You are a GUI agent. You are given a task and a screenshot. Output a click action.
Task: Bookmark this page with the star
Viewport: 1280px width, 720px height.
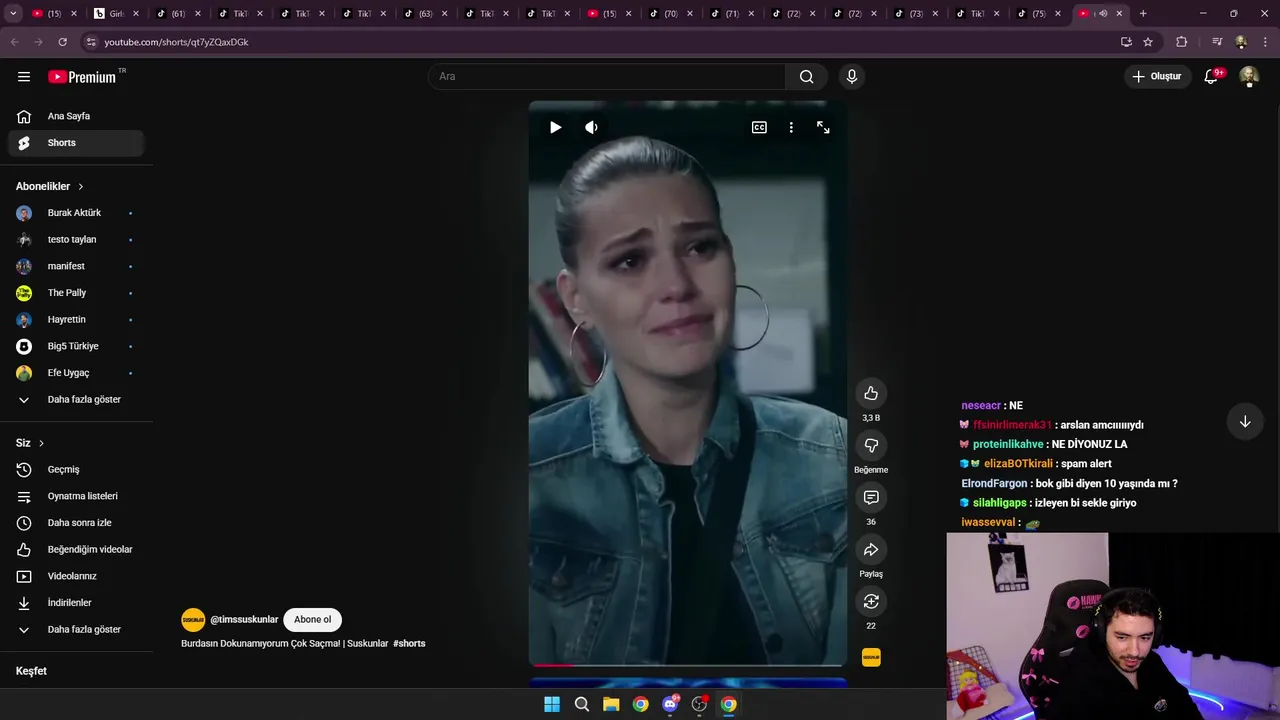[1148, 42]
